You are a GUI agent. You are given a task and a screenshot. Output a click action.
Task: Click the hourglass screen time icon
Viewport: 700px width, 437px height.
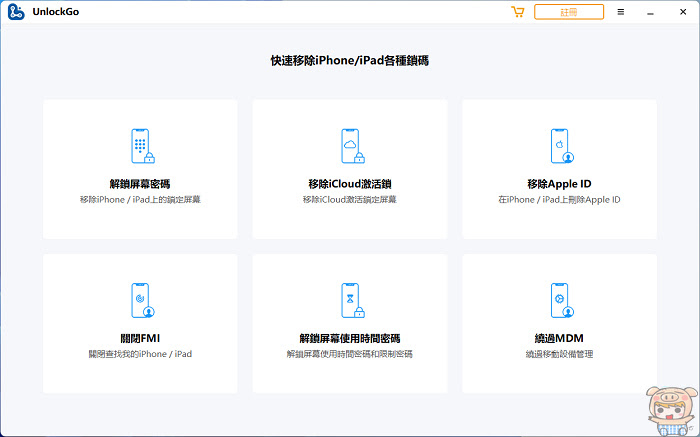click(x=352, y=300)
